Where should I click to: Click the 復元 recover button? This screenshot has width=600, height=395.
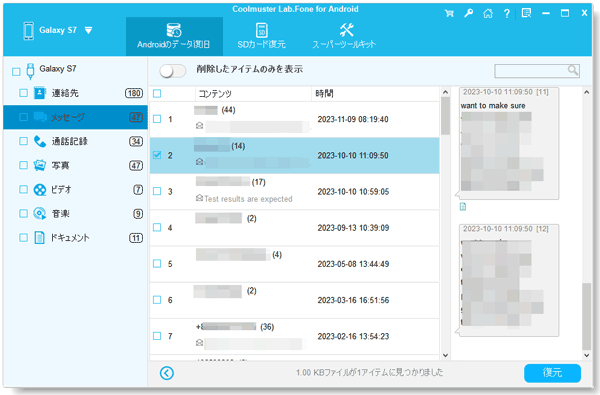click(552, 373)
